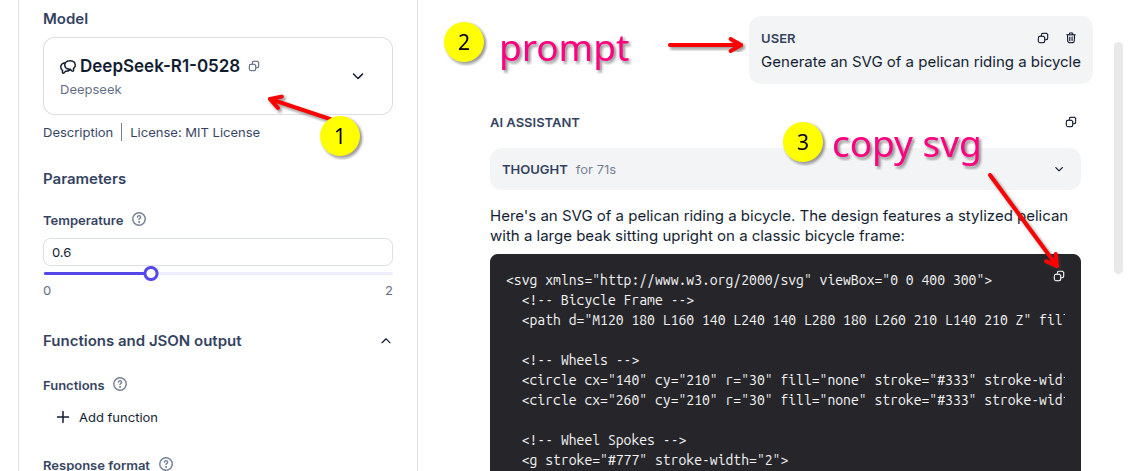Screen dimensions: 1145x471
Task: Copy the user prompt message
Action: click(x=1043, y=38)
